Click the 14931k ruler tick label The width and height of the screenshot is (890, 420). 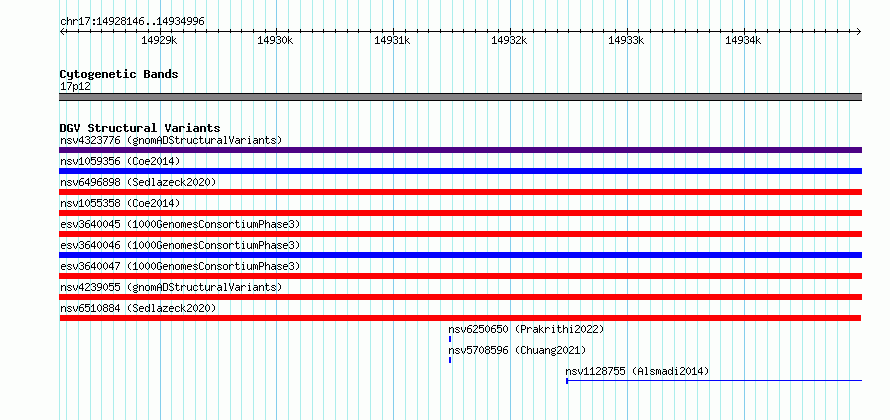click(x=392, y=40)
